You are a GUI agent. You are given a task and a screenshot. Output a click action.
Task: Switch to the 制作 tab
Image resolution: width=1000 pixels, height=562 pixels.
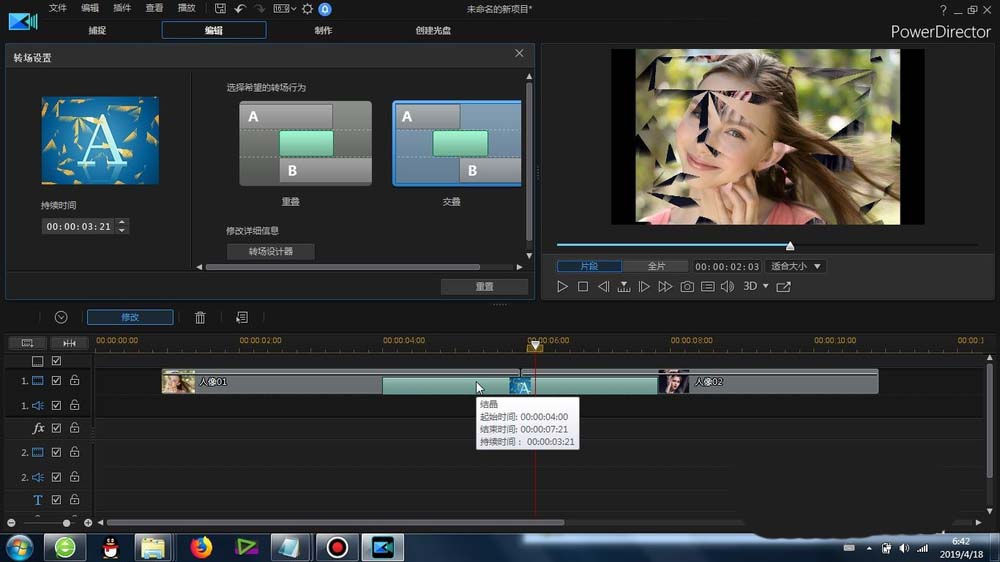[x=323, y=30]
